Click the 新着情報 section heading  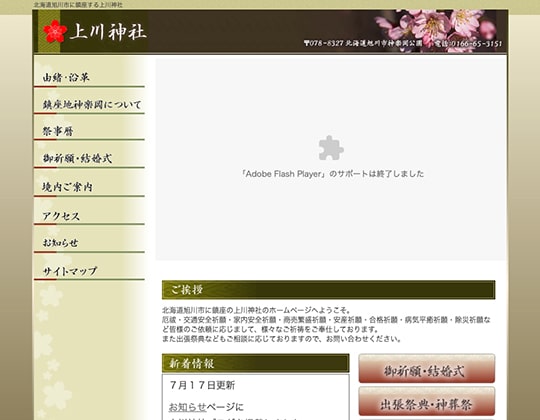[256, 363]
